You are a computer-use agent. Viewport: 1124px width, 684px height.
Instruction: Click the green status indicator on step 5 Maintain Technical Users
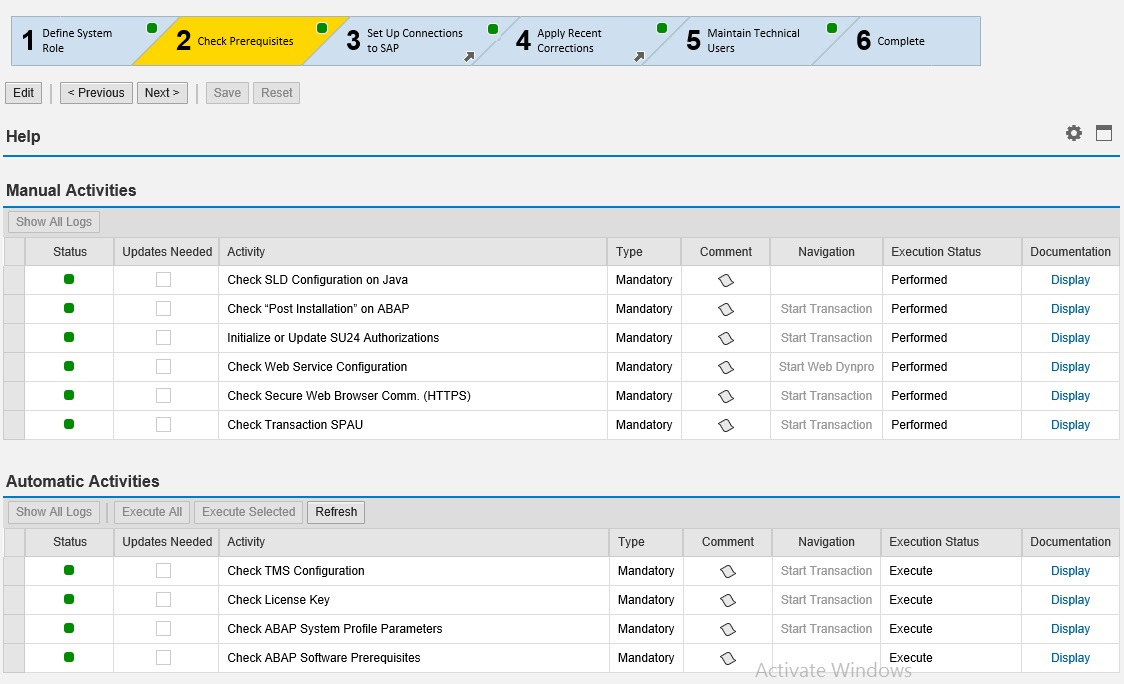(x=832, y=28)
